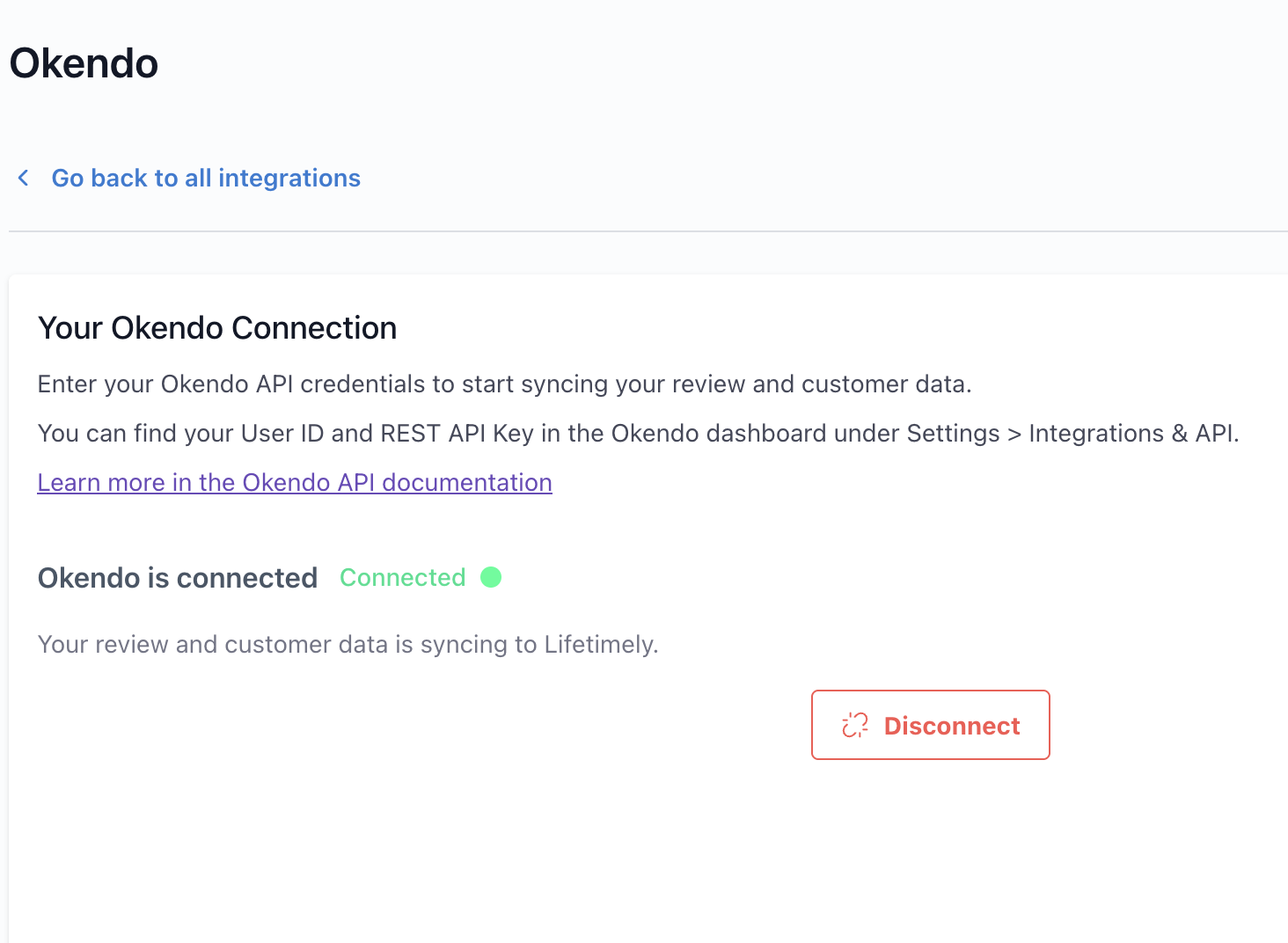
Task: Click the horizontal divider below the back link
Action: [648, 231]
